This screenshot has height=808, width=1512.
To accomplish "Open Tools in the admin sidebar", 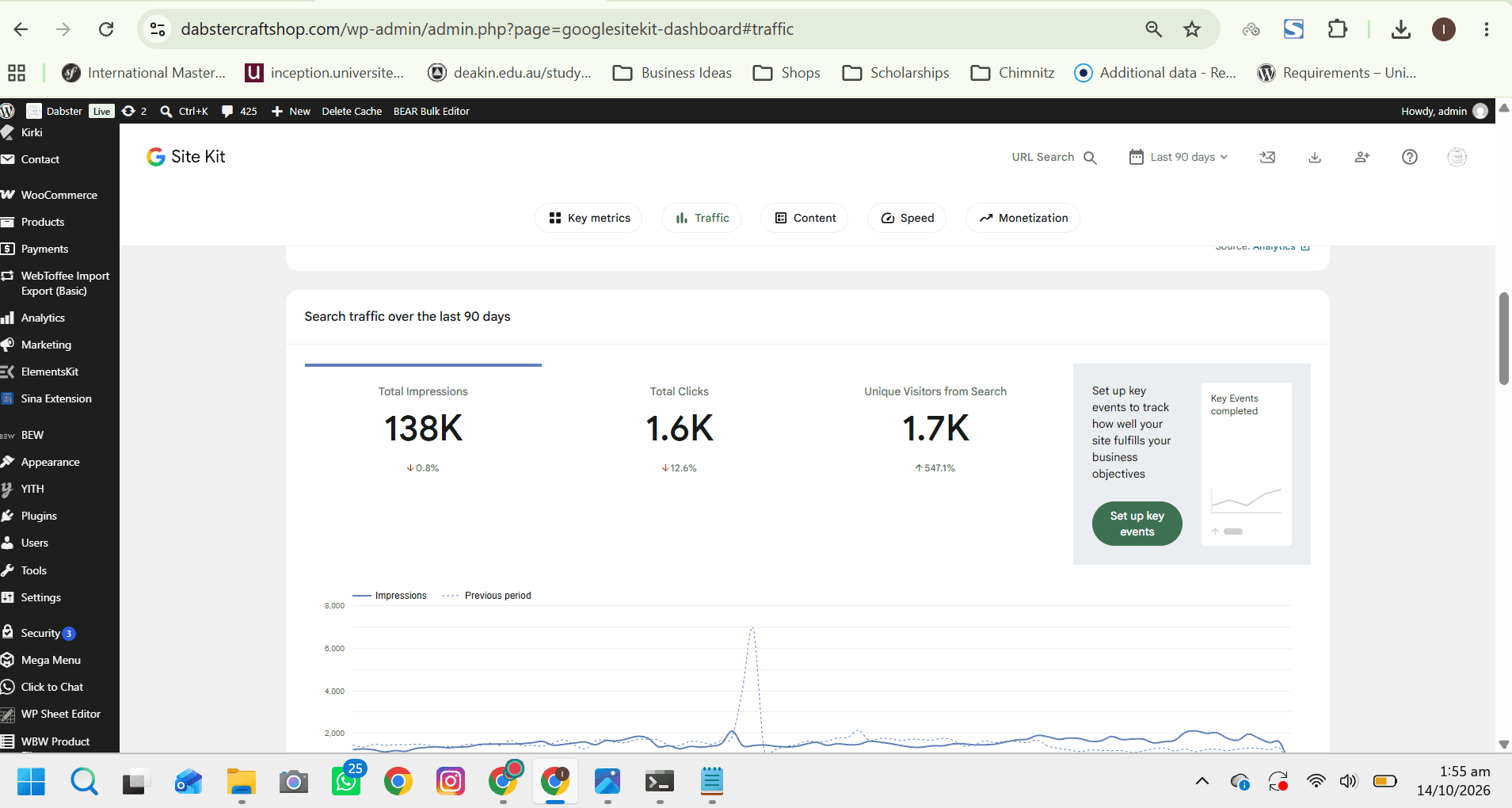I will pyautogui.click(x=59, y=570).
